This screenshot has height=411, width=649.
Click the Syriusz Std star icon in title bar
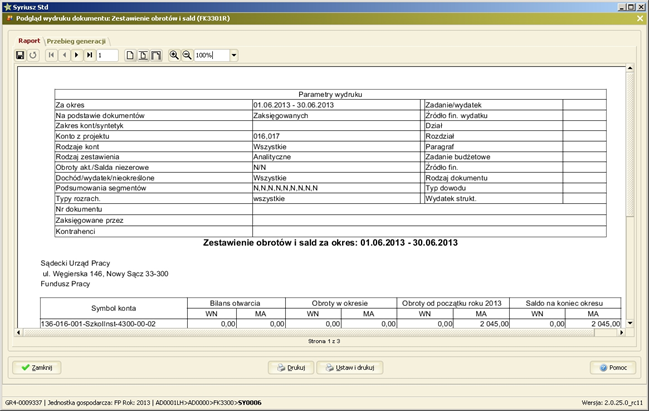[7, 7]
